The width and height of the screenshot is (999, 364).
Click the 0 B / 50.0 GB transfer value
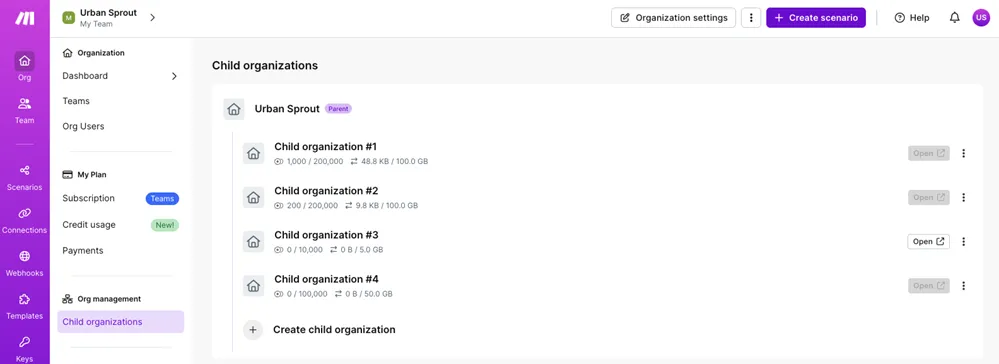[369, 294]
